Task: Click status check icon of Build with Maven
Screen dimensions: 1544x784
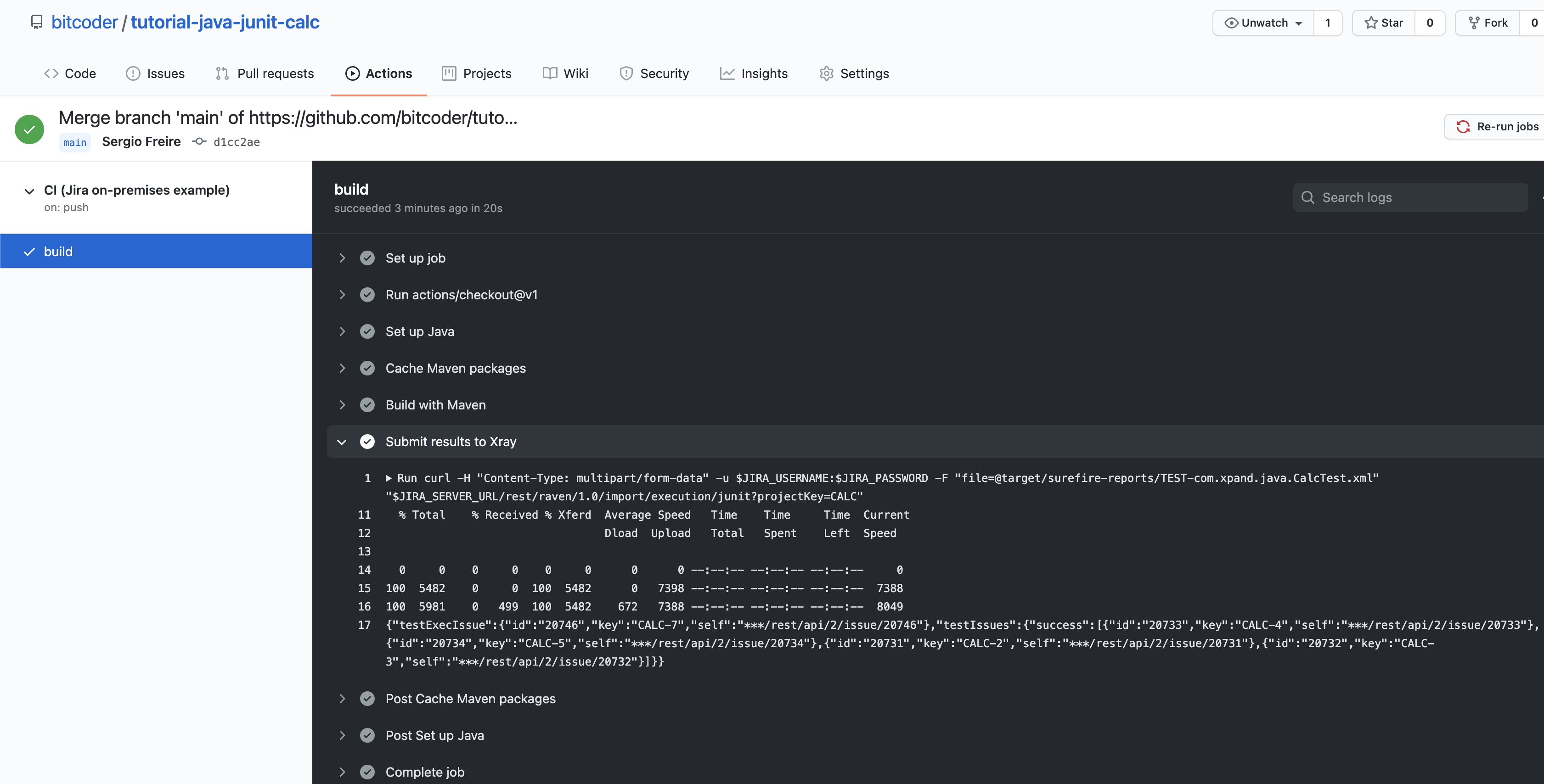Action: pyautogui.click(x=367, y=405)
